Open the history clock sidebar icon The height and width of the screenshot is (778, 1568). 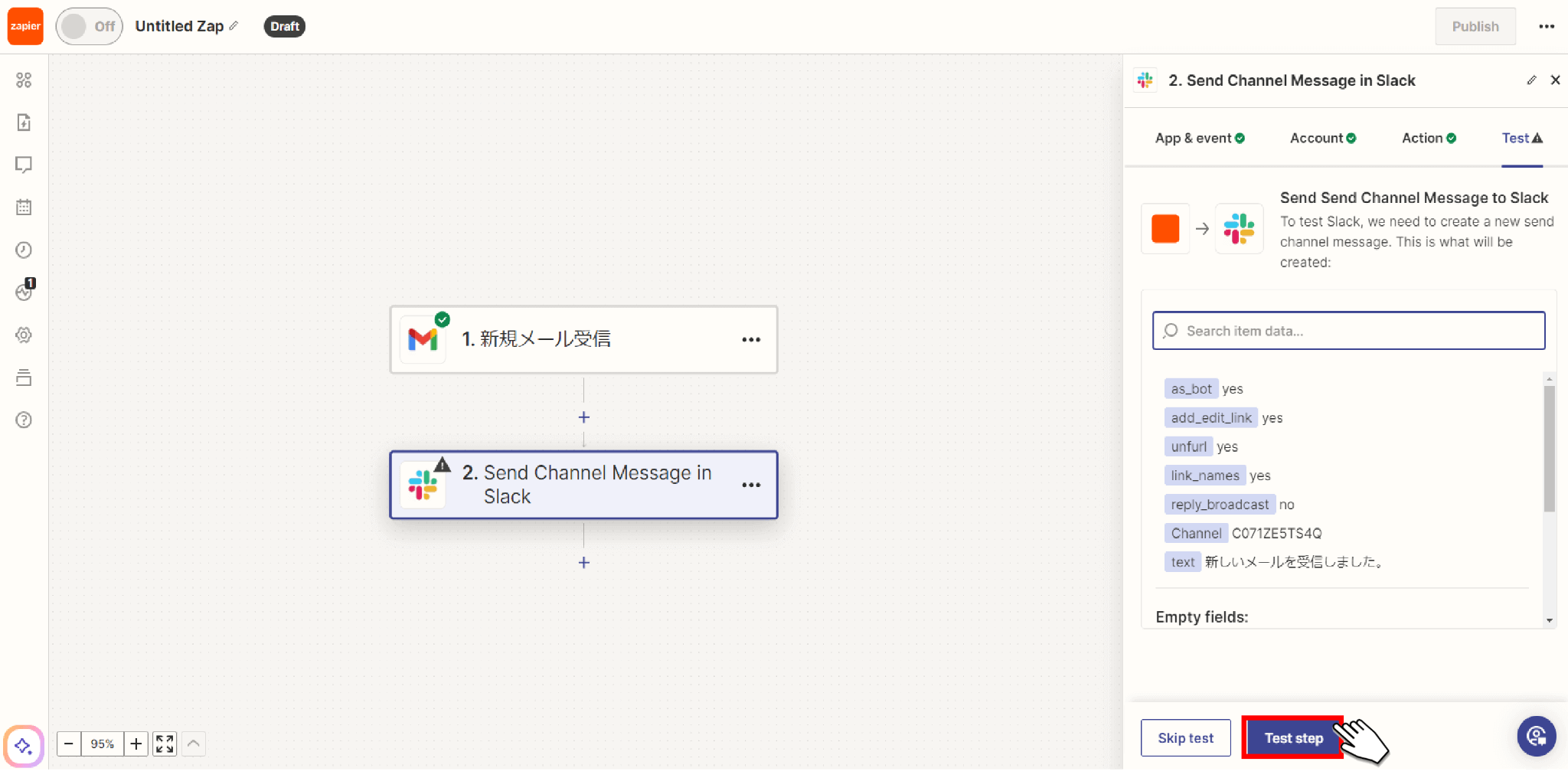(x=24, y=250)
